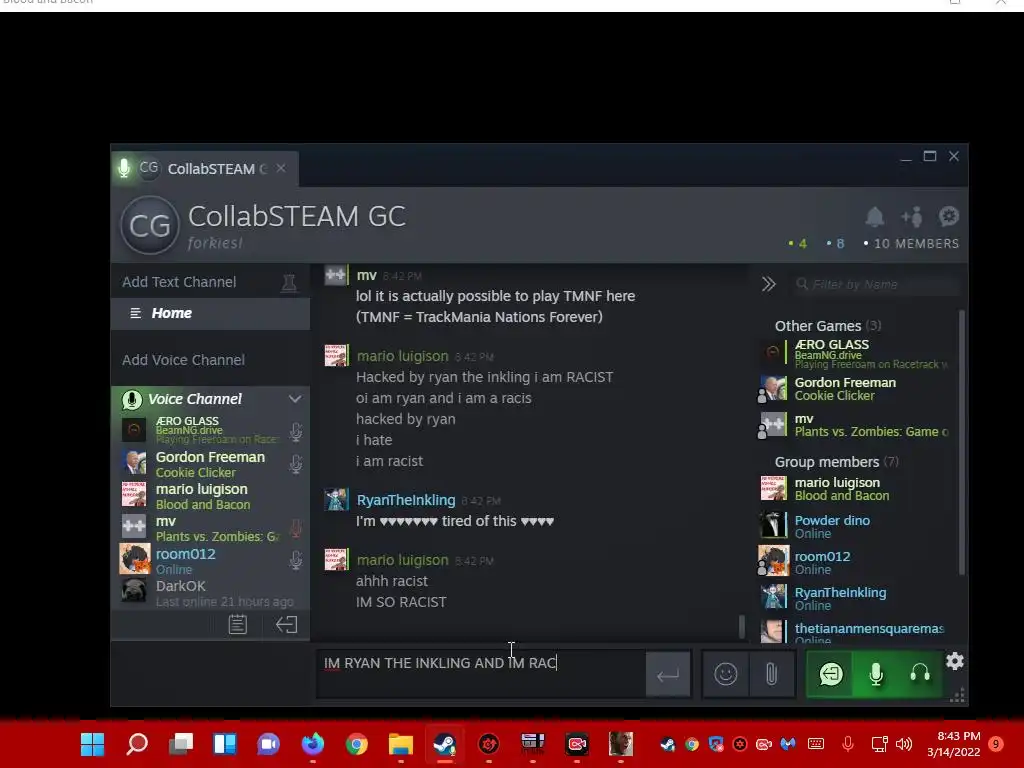Toggle mic icon next to ÆRO GLASS
The width and height of the screenshot is (1024, 768).
296,431
